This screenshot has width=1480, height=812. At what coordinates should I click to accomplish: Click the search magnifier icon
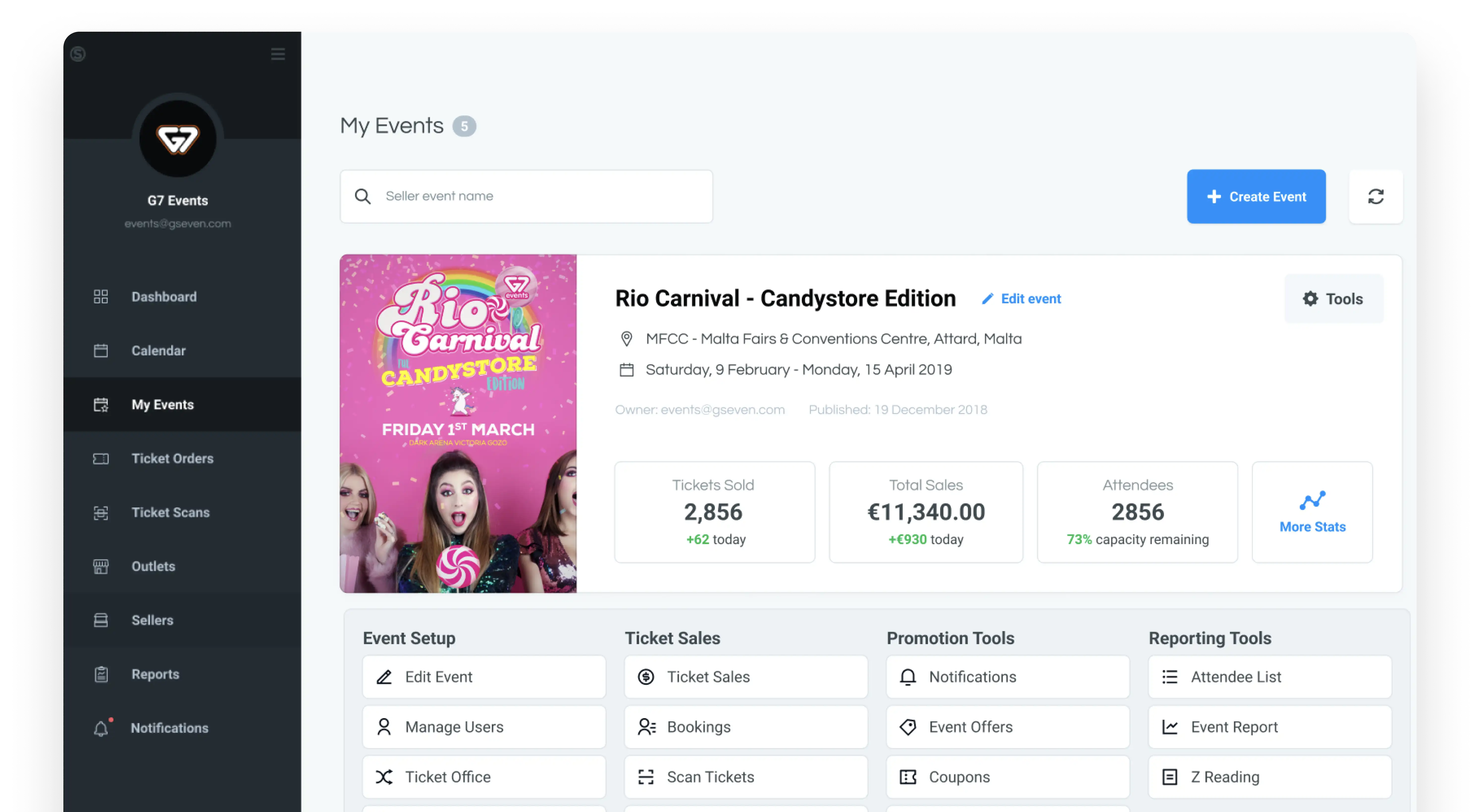point(363,196)
